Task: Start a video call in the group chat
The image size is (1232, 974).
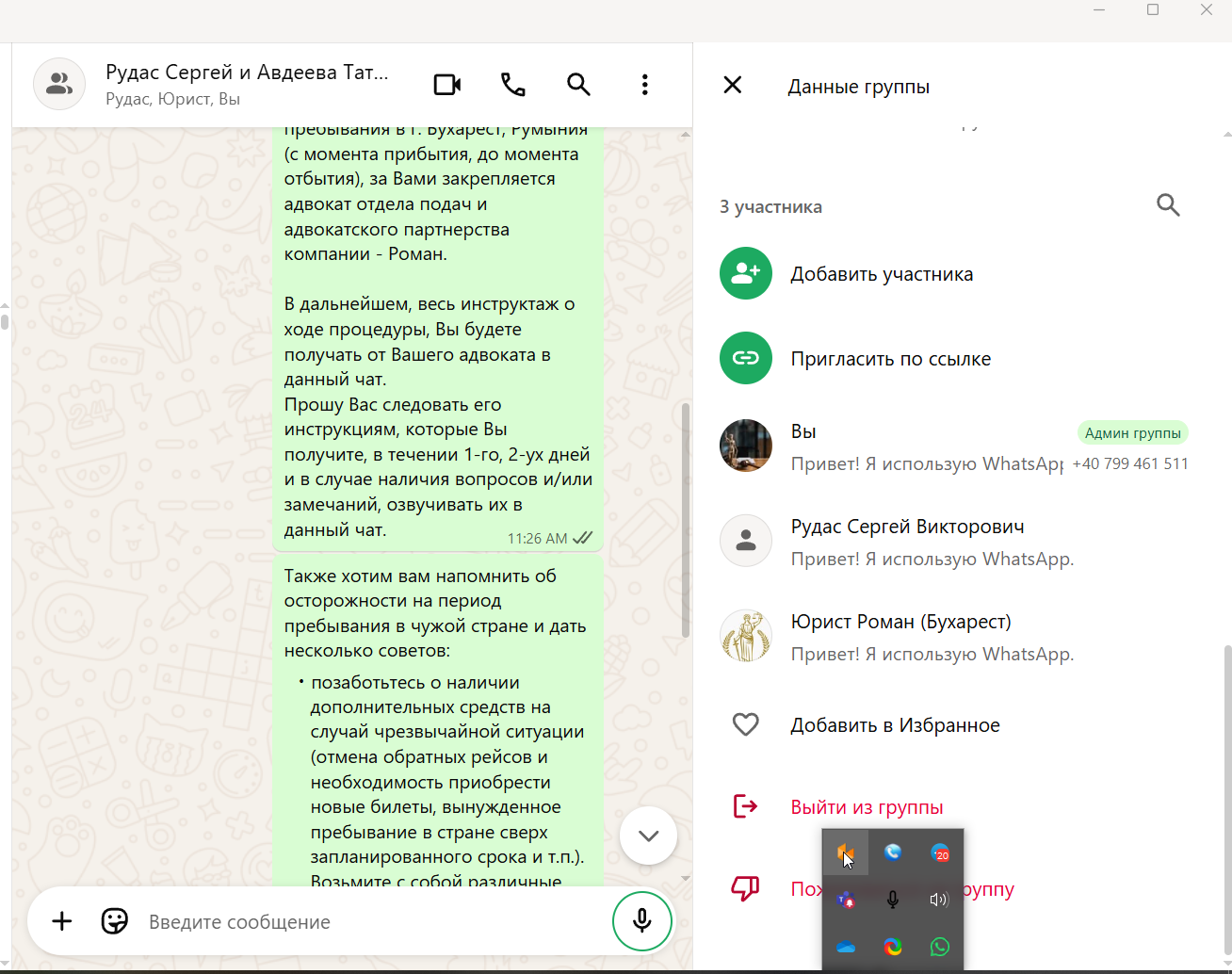Action: 447,85
